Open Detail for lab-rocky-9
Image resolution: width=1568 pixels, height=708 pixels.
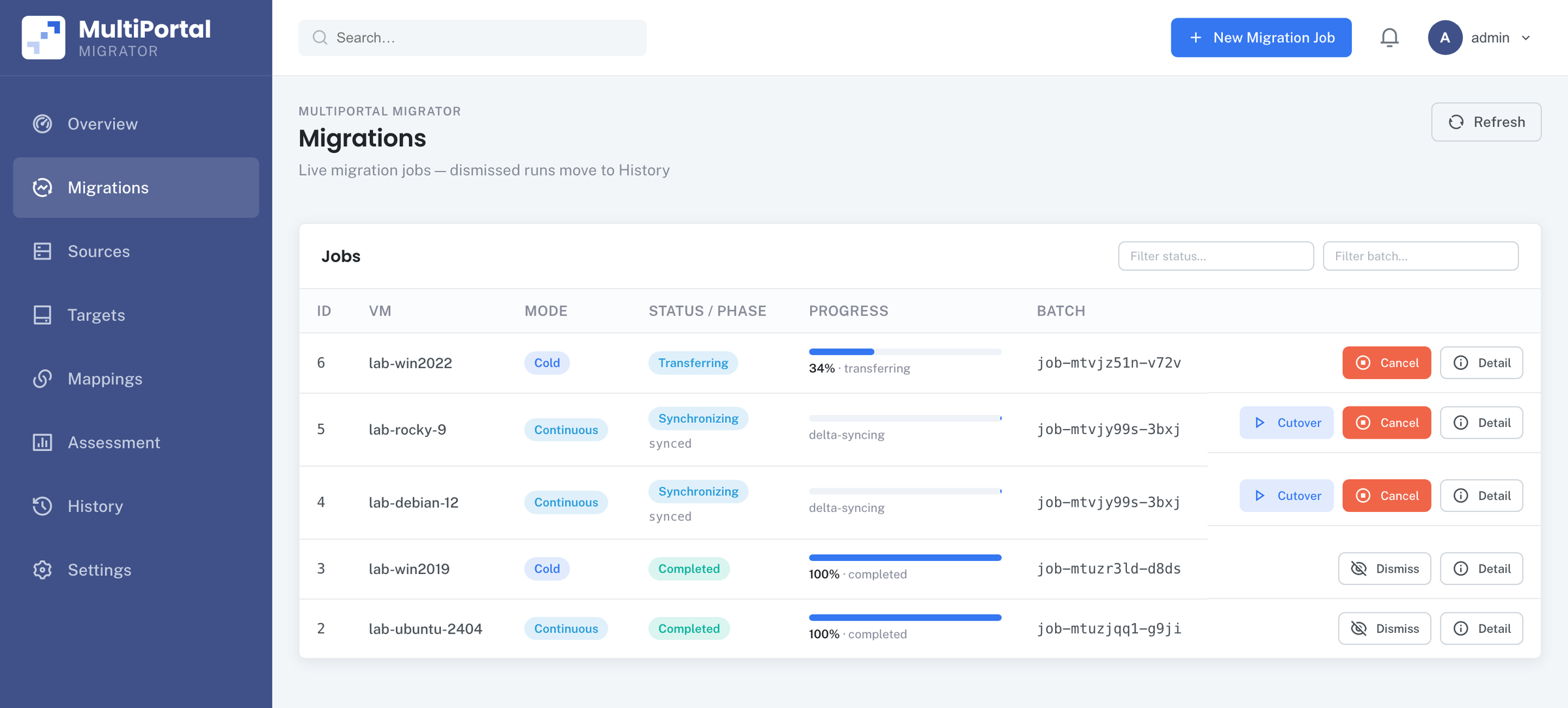point(1482,423)
